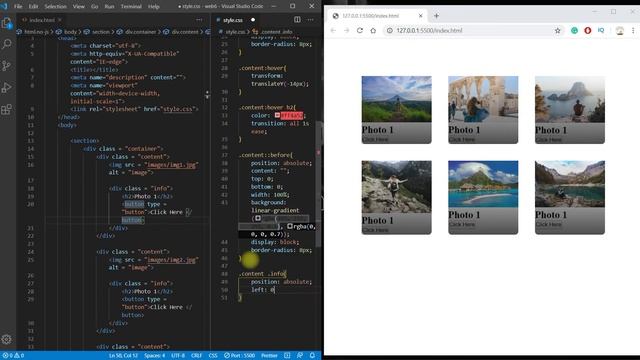Viewport: 640px width, 360px height.
Task: Select section in the breadcrumb
Action: coord(100,32)
